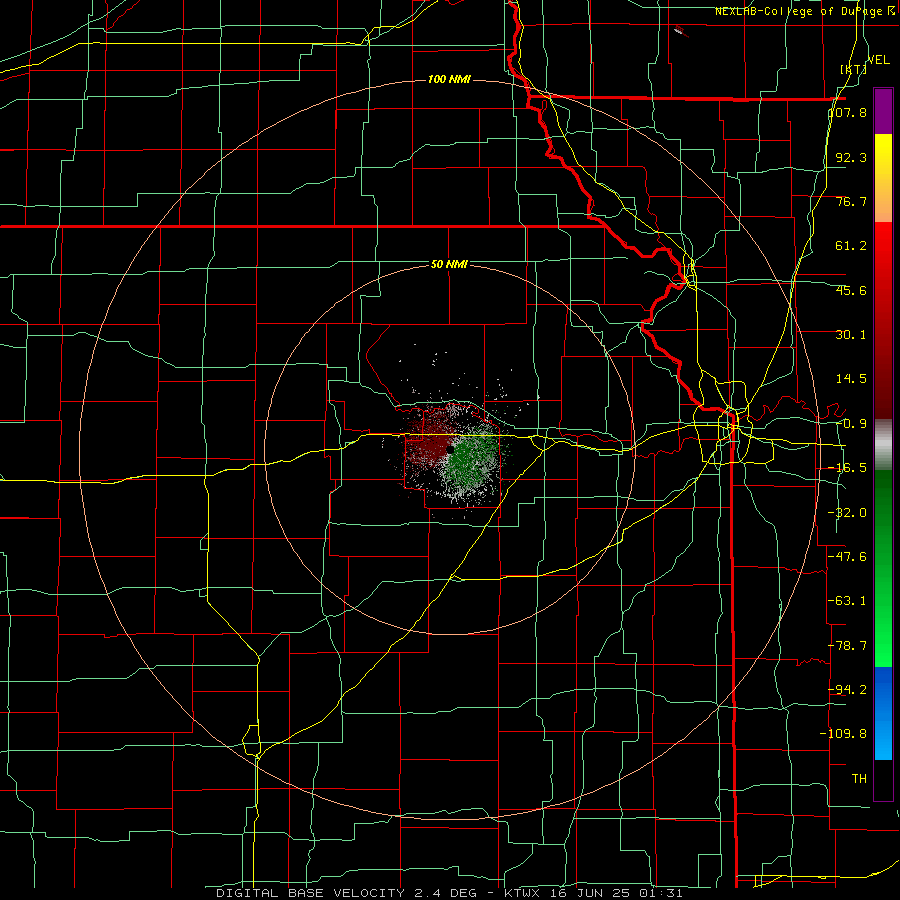Click the 107.8 value on velocity scale
This screenshot has height=900, width=900.
click(x=848, y=112)
